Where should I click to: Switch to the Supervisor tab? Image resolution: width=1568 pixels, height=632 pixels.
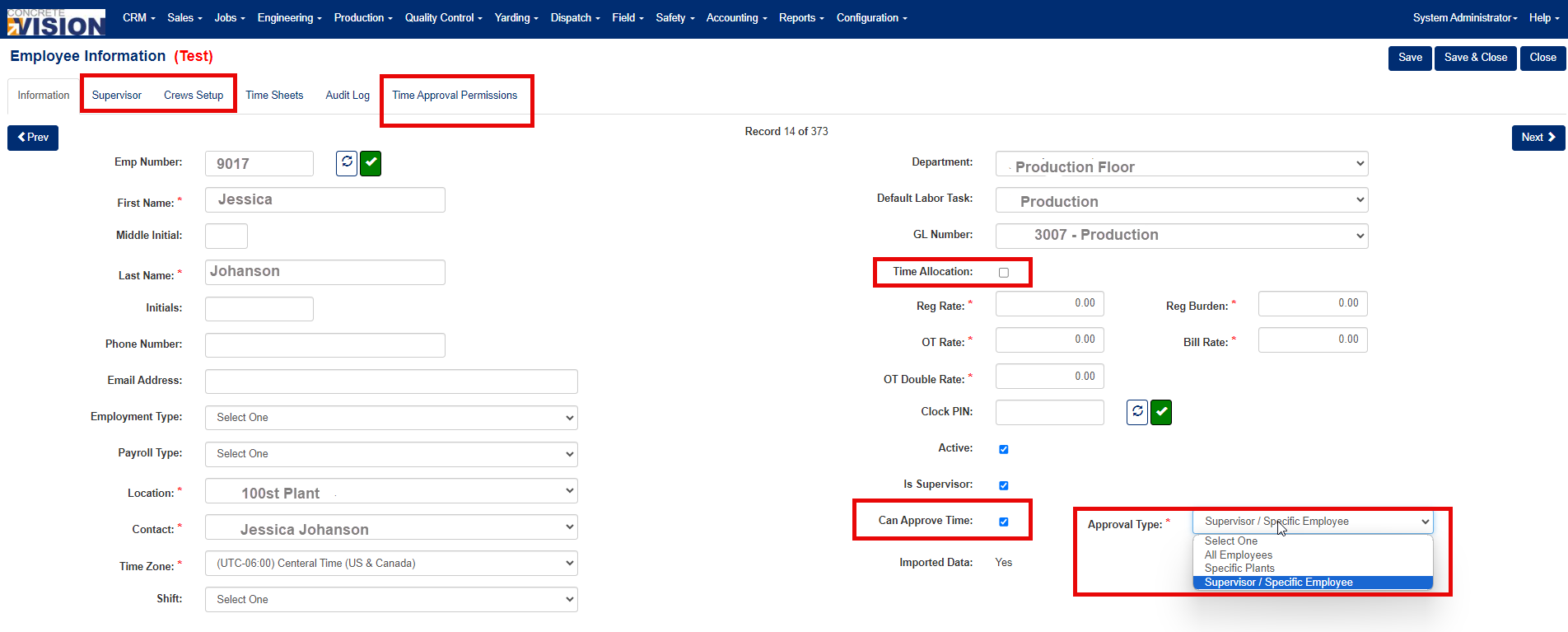click(x=117, y=96)
